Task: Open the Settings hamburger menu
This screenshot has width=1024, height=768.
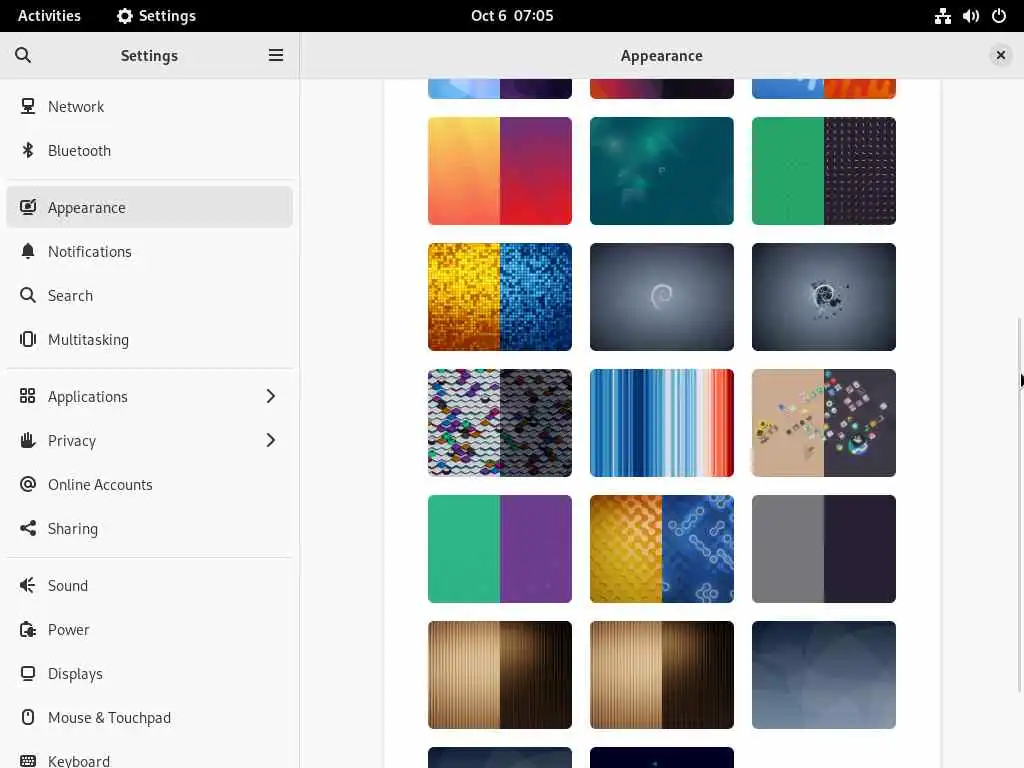Action: pyautogui.click(x=276, y=56)
